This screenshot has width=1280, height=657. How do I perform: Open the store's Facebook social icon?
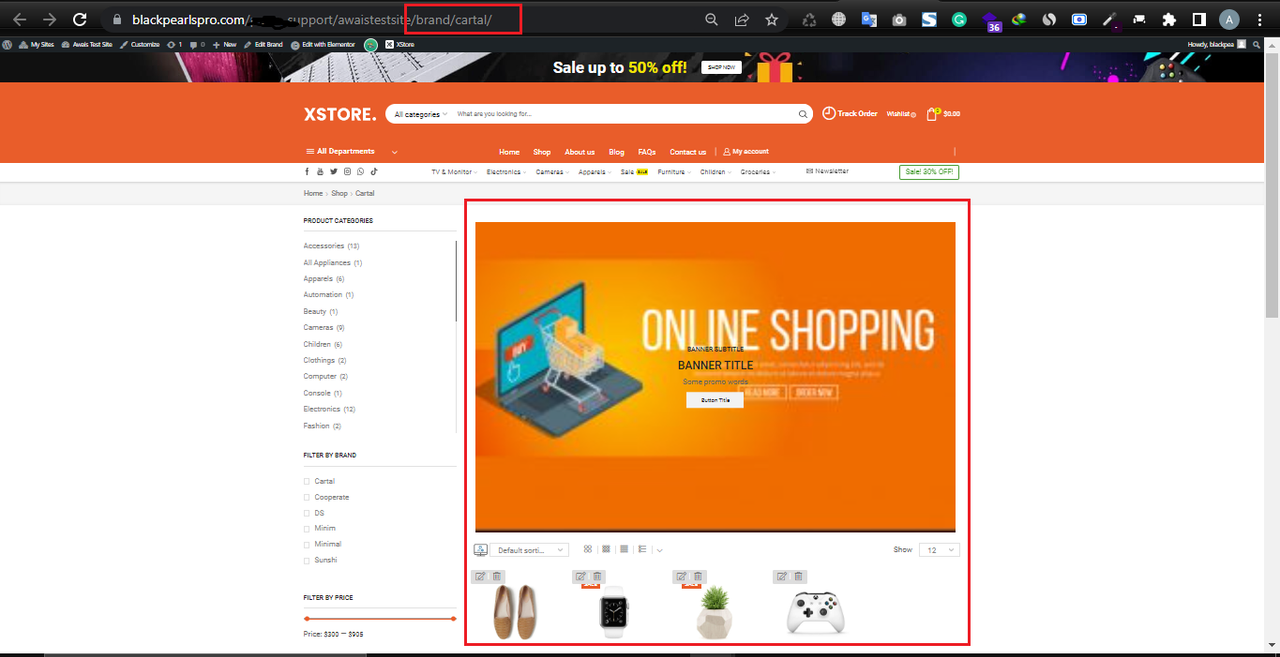307,172
